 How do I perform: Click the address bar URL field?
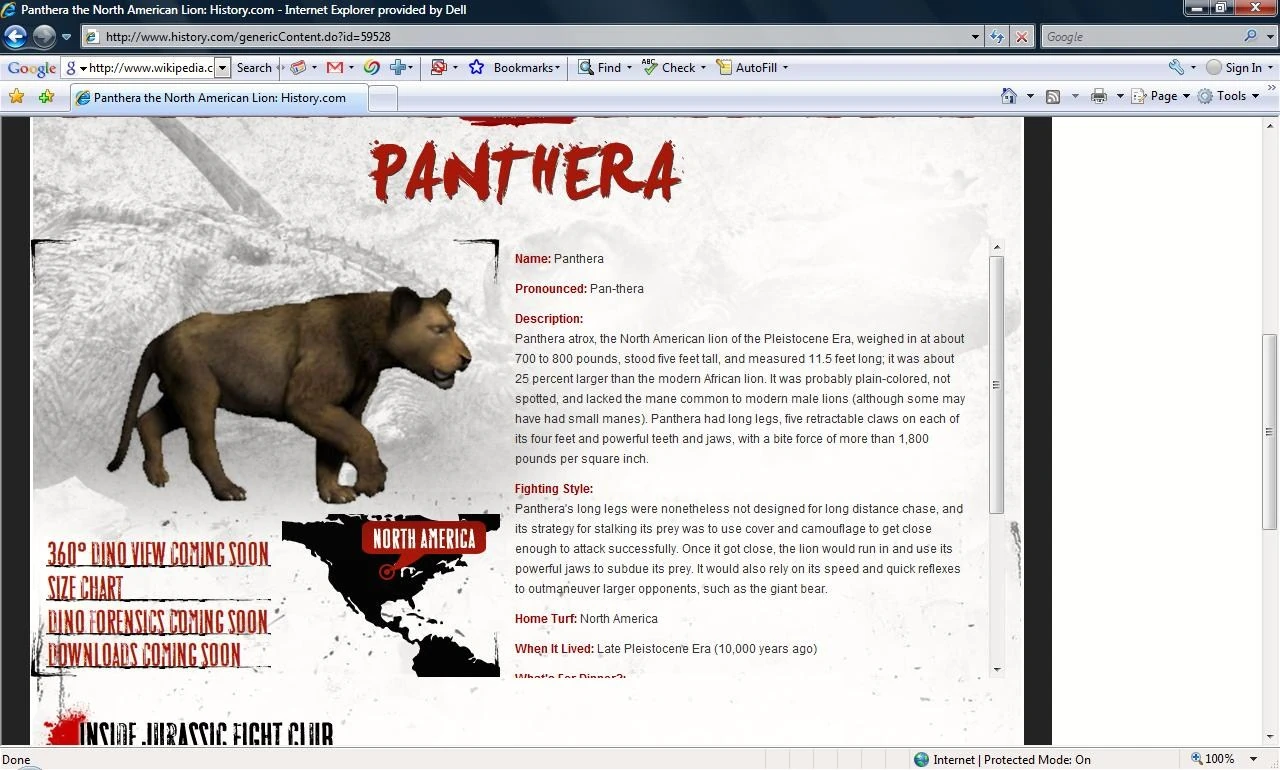[x=525, y=37]
